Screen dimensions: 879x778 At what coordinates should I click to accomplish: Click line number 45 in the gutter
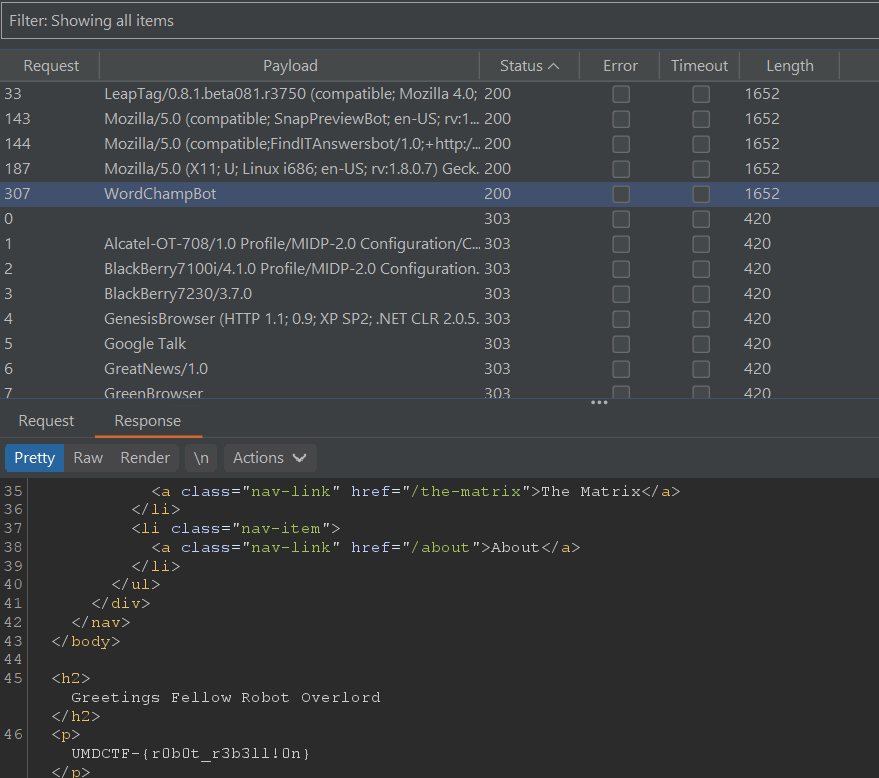point(13,678)
